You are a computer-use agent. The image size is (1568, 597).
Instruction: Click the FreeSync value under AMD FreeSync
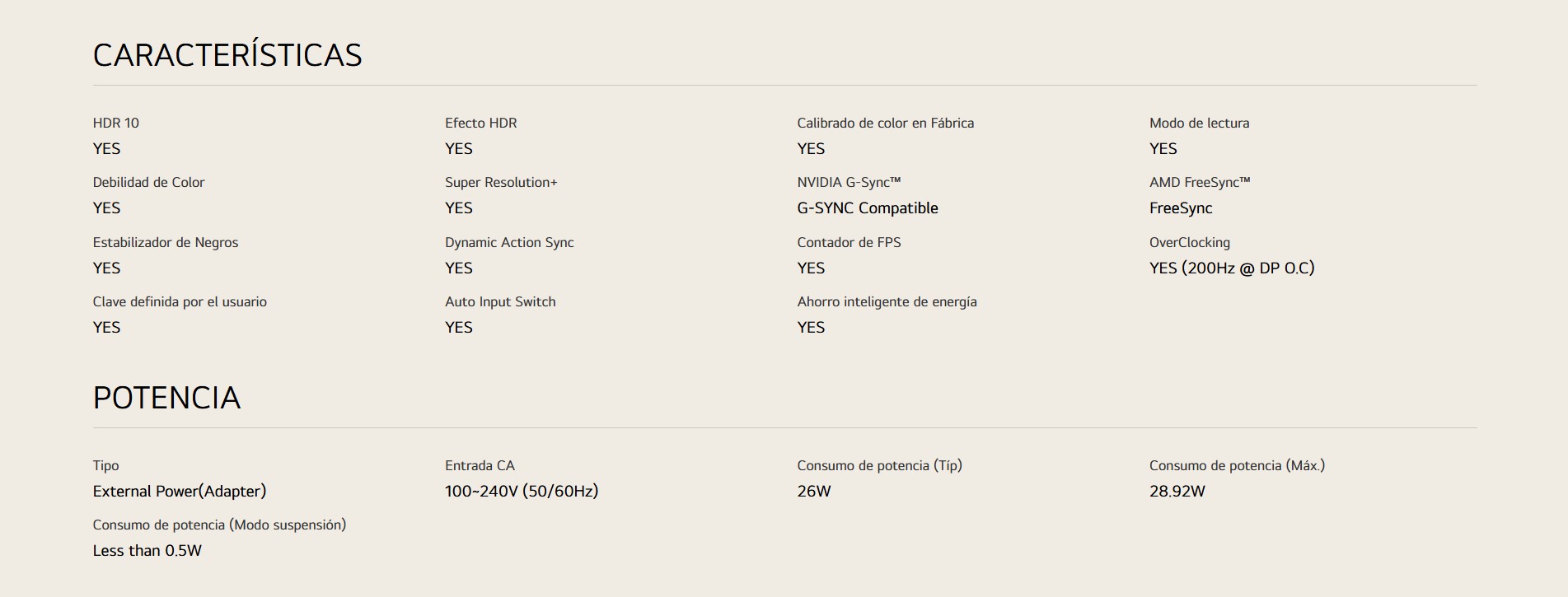click(1181, 208)
